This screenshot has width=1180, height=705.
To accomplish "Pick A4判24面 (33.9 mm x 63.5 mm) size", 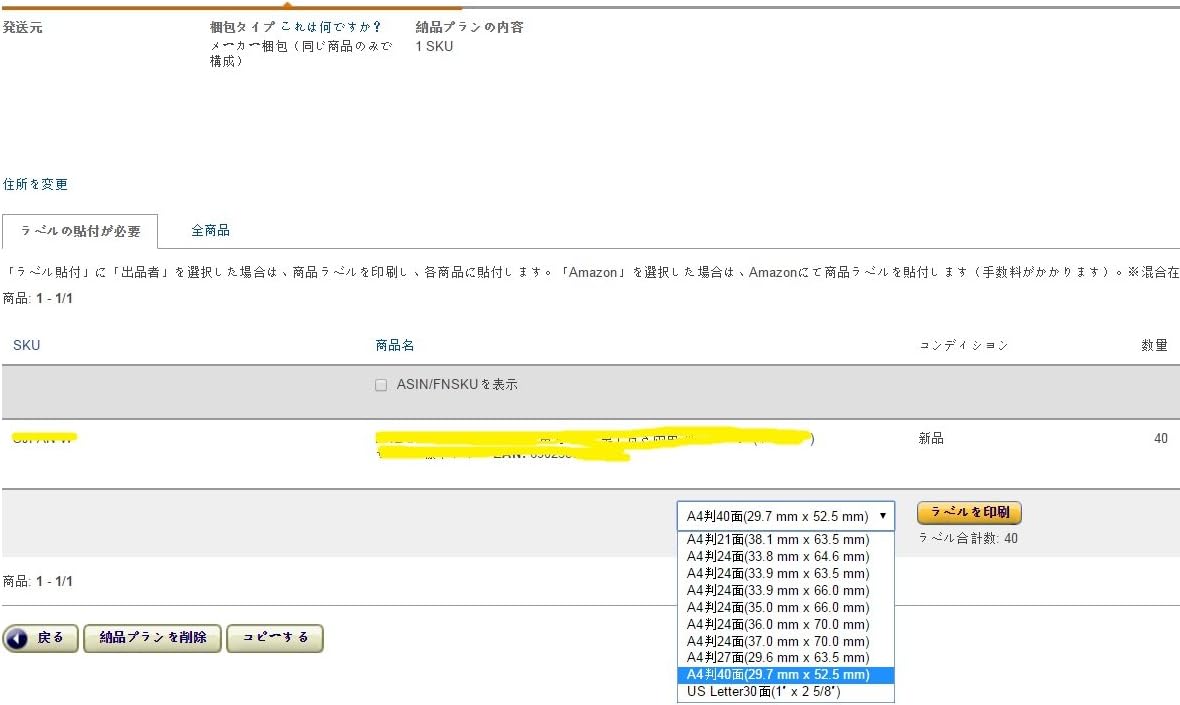I will pos(778,574).
